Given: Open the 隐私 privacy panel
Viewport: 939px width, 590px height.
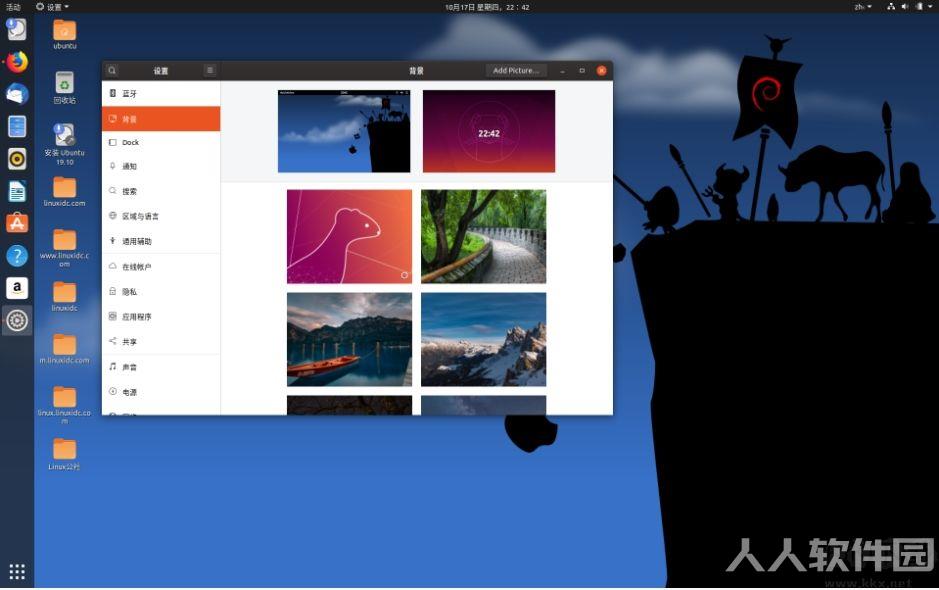Looking at the screenshot, I should click(161, 292).
